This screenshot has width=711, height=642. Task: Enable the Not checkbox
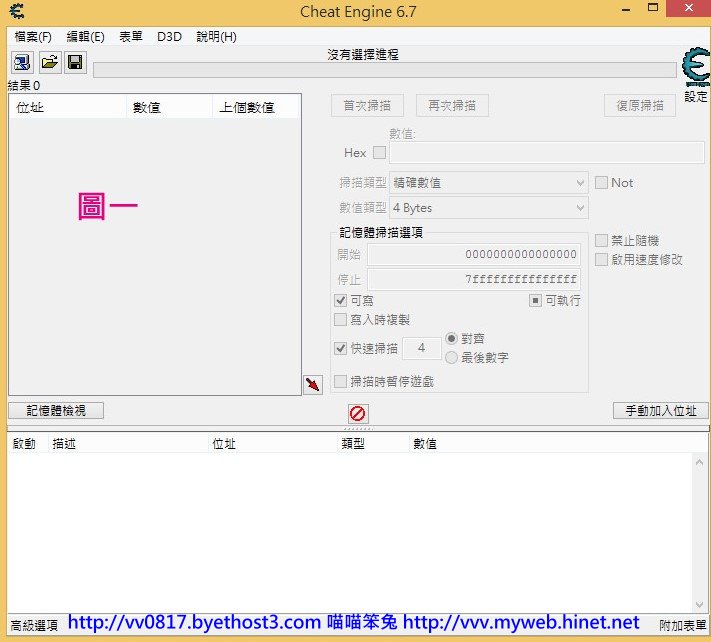(601, 183)
